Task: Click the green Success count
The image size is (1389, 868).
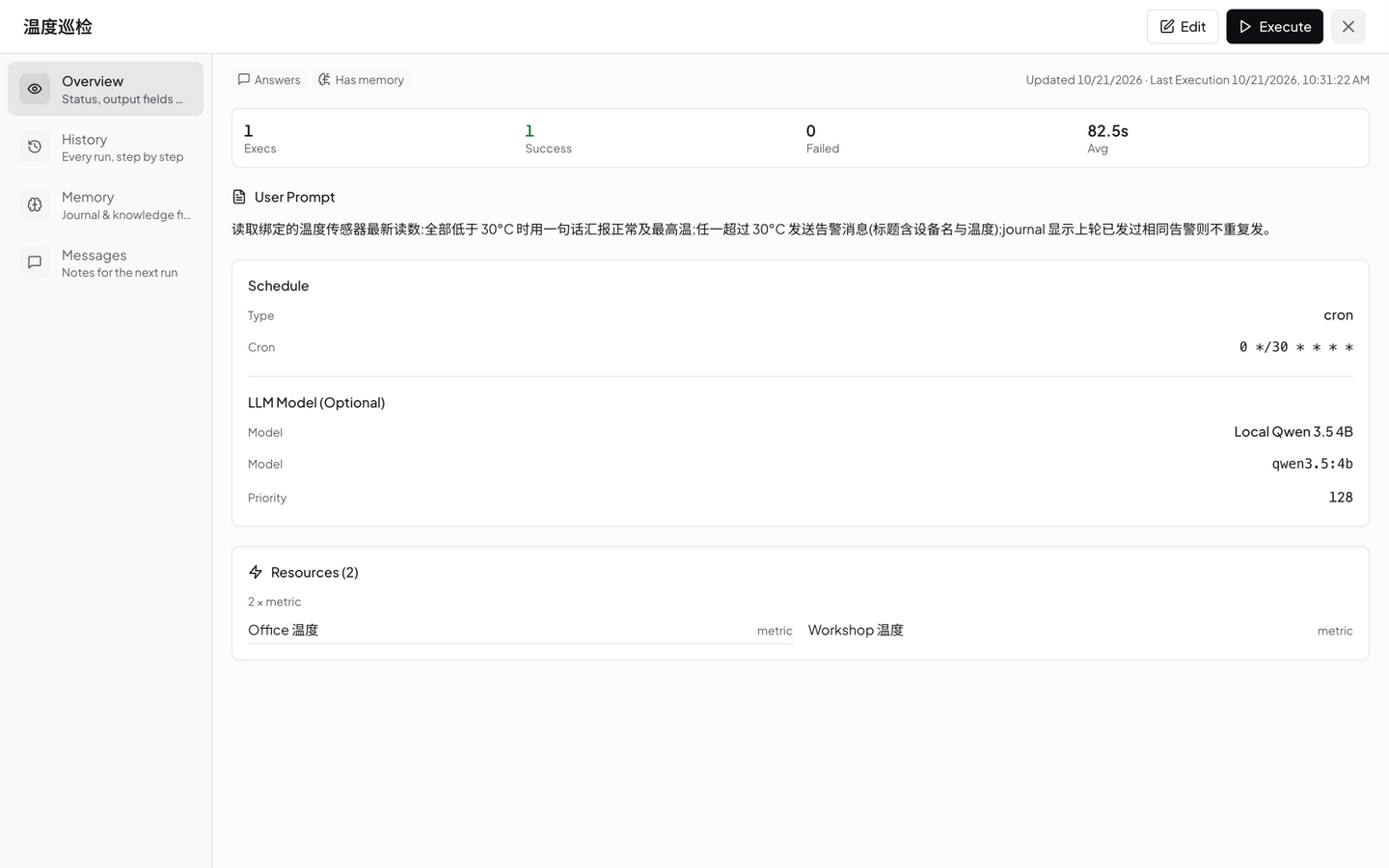Action: coord(530,130)
